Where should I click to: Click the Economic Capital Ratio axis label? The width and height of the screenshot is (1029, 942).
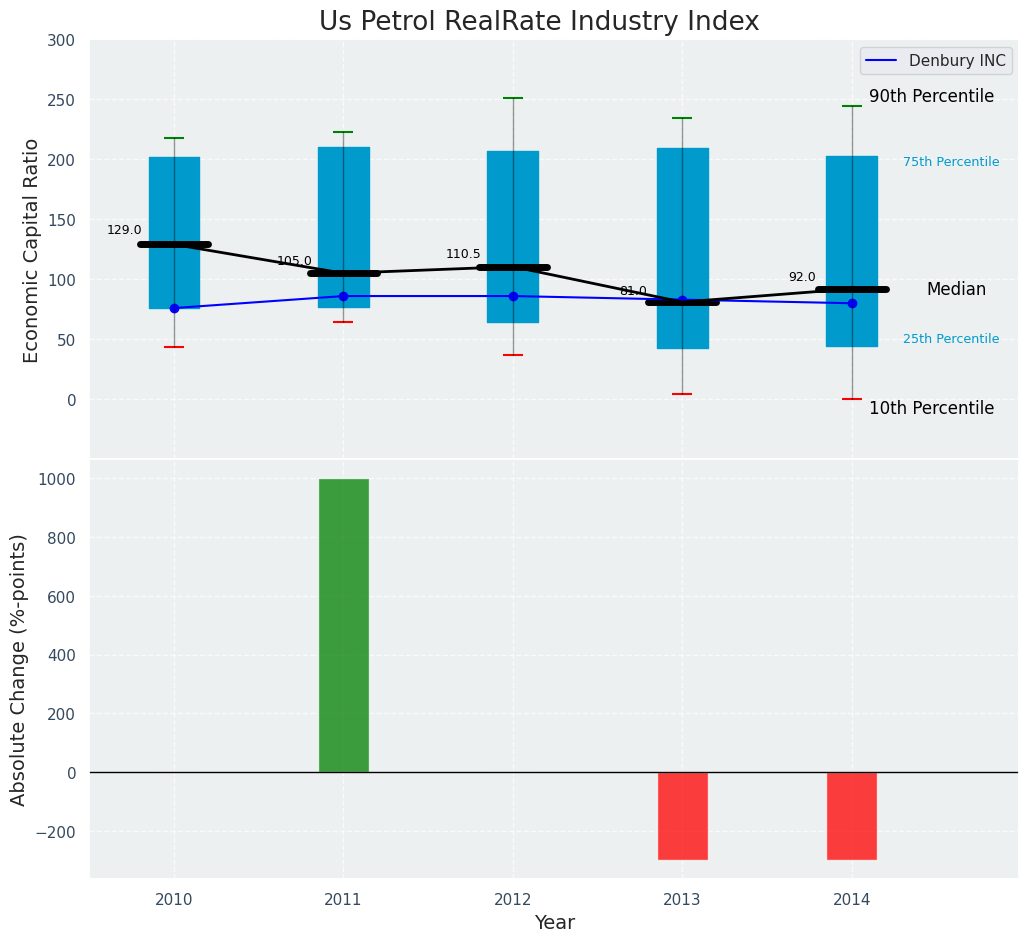pos(31,250)
